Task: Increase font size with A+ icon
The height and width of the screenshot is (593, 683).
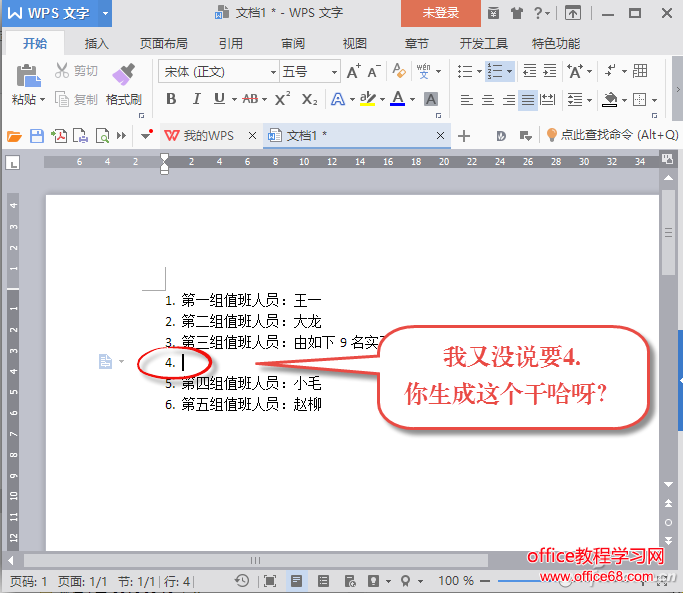Action: click(354, 71)
